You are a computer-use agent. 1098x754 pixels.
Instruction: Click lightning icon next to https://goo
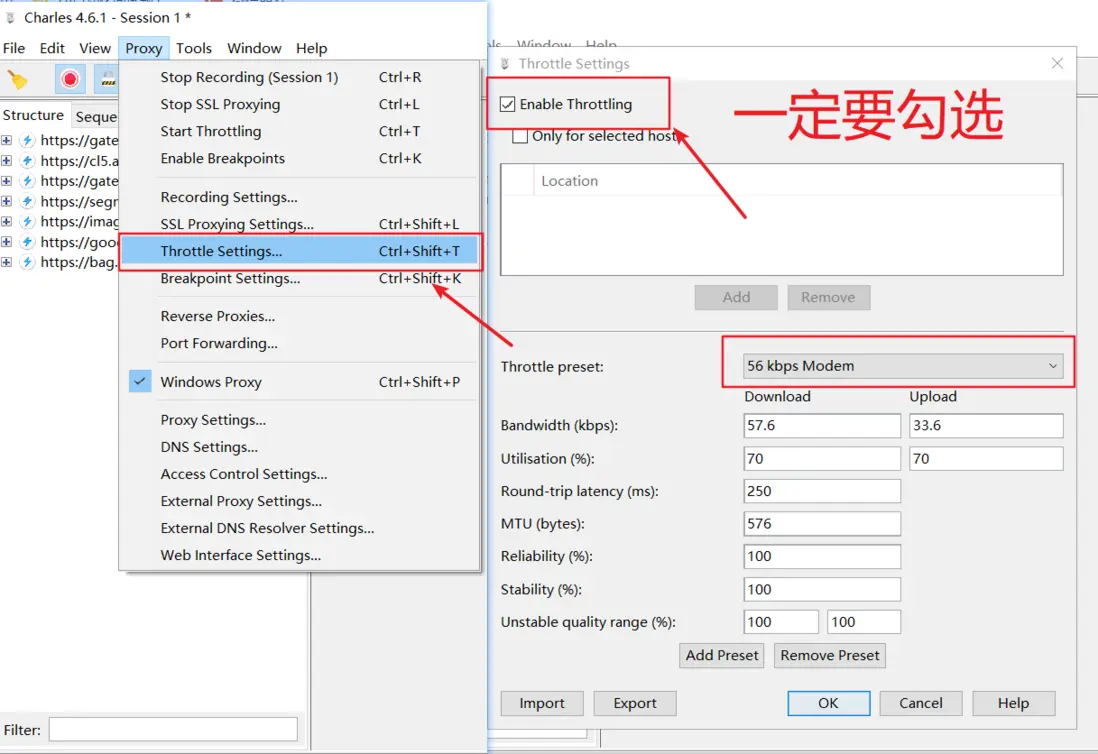point(27,242)
